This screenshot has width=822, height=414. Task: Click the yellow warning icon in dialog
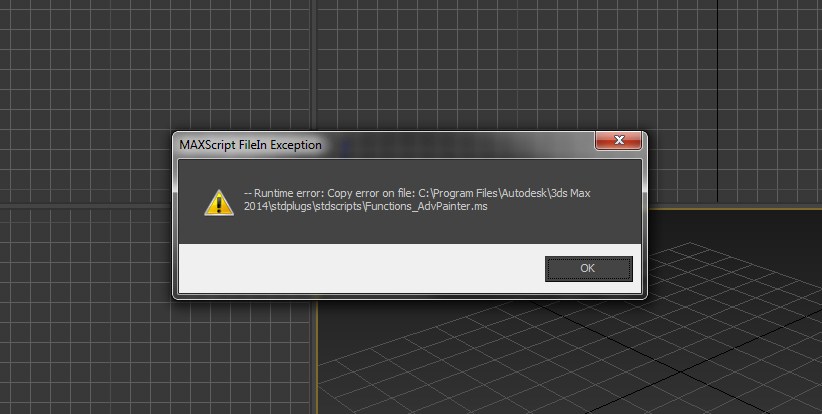[x=219, y=202]
